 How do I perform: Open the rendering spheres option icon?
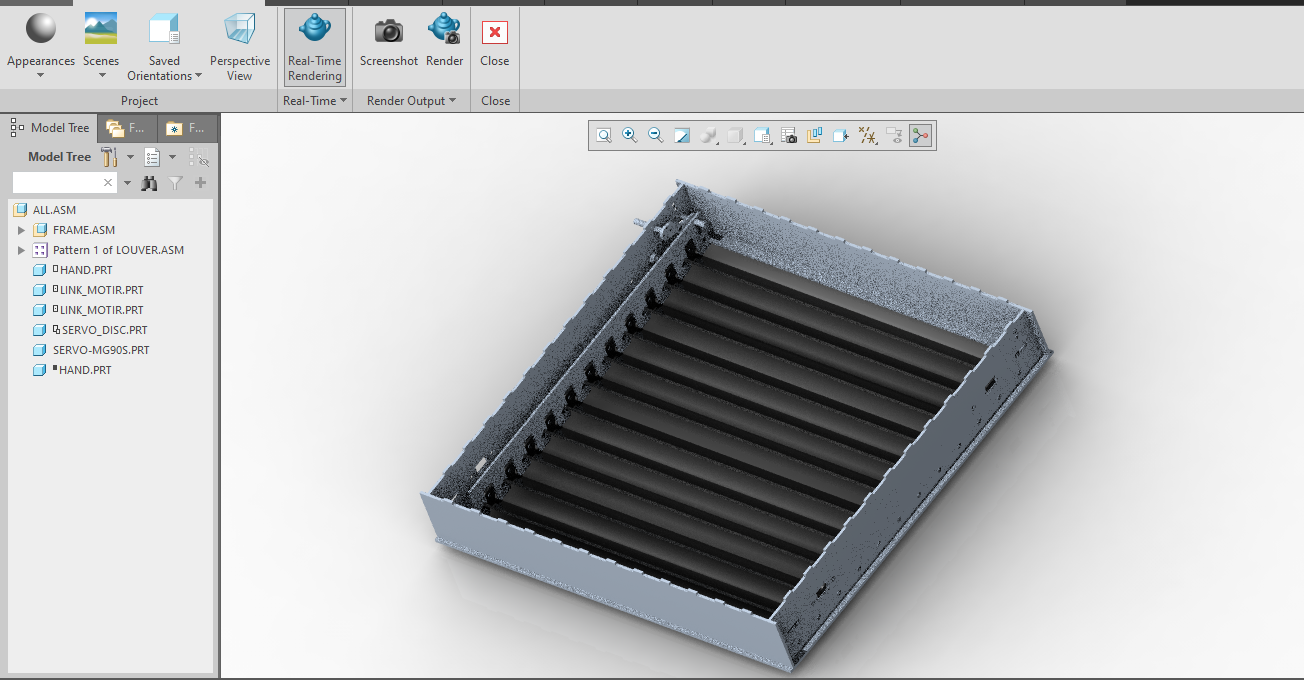coord(709,136)
